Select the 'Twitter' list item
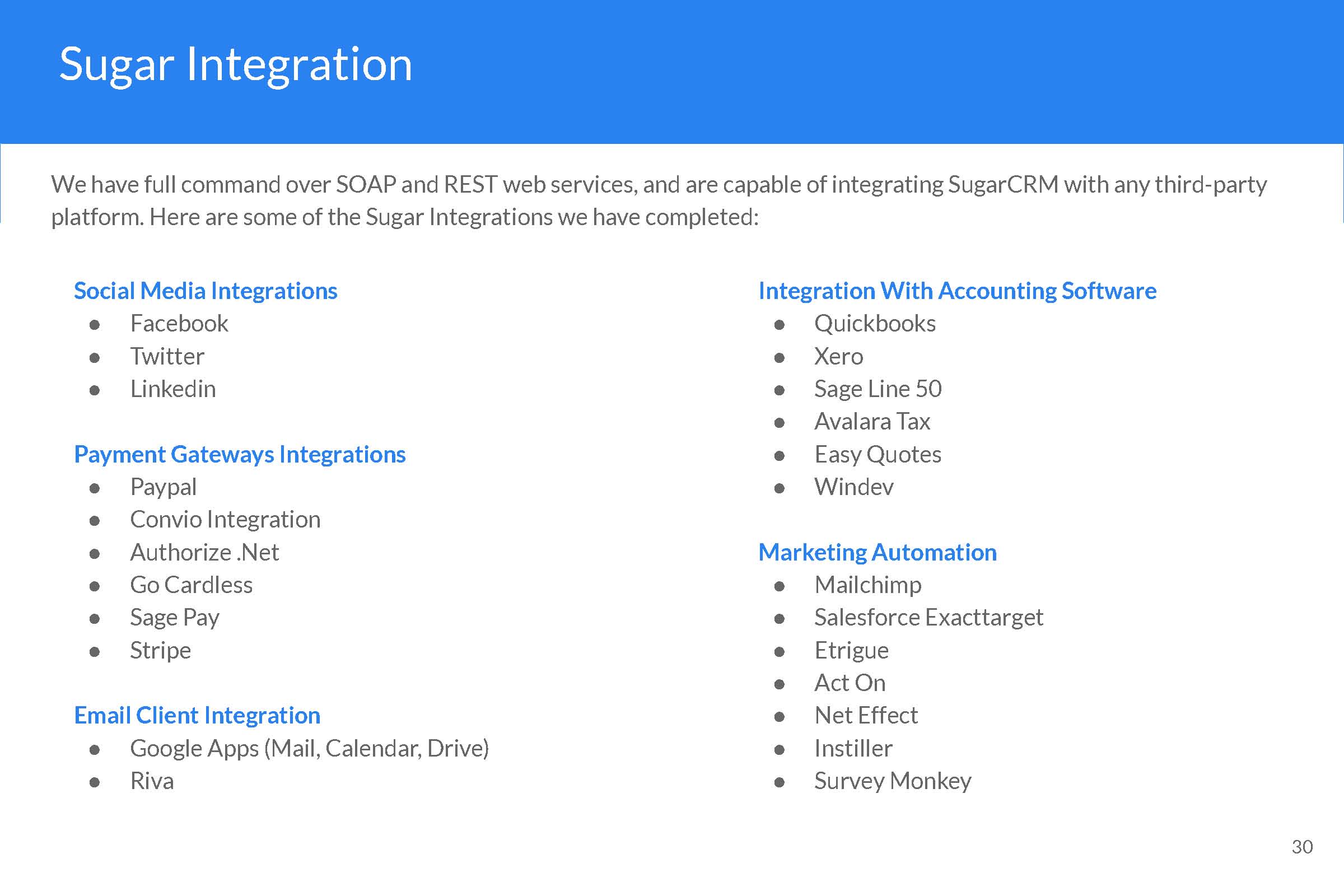Viewport: 1344px width, 896px height. 167,356
